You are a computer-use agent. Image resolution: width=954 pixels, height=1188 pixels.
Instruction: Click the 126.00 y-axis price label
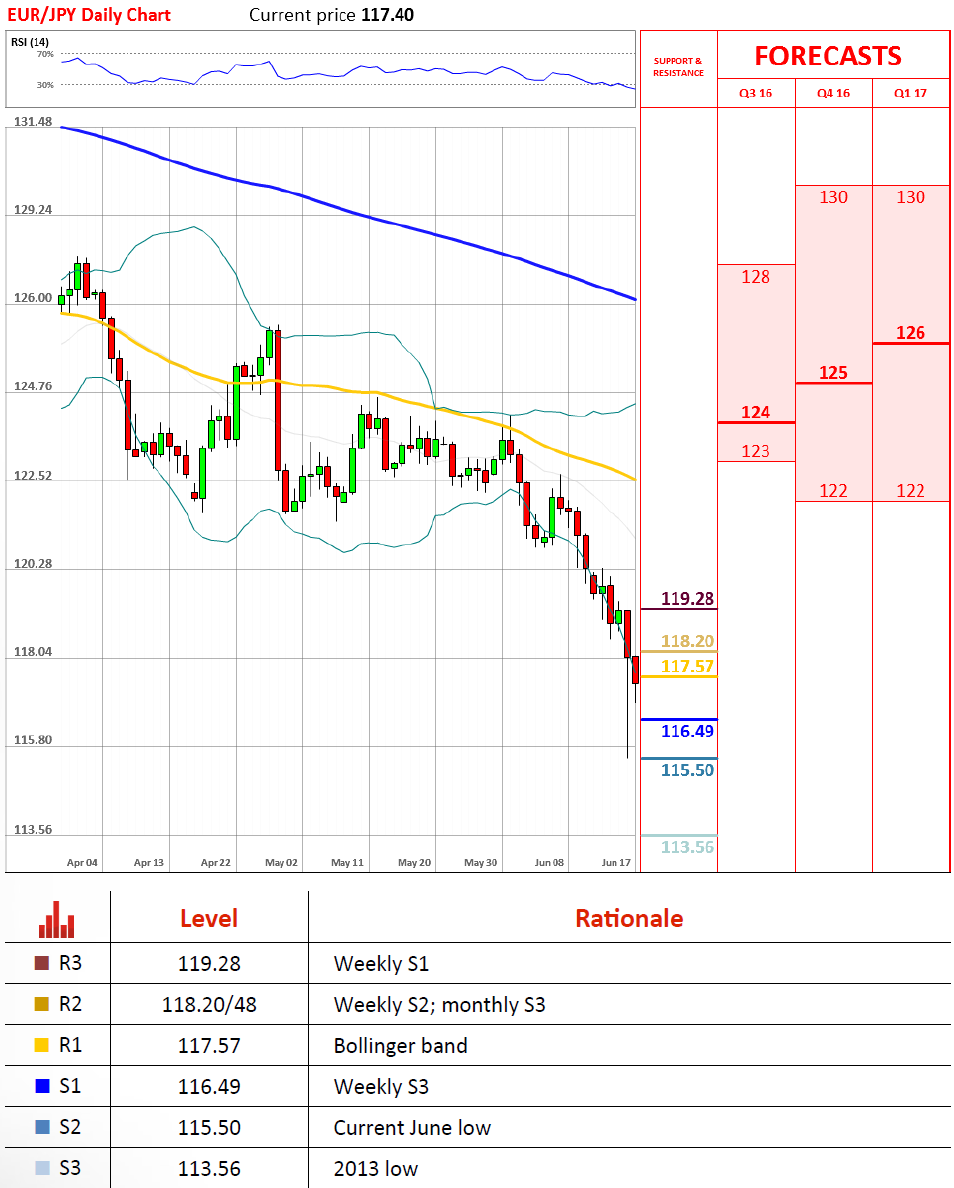pyautogui.click(x=33, y=298)
